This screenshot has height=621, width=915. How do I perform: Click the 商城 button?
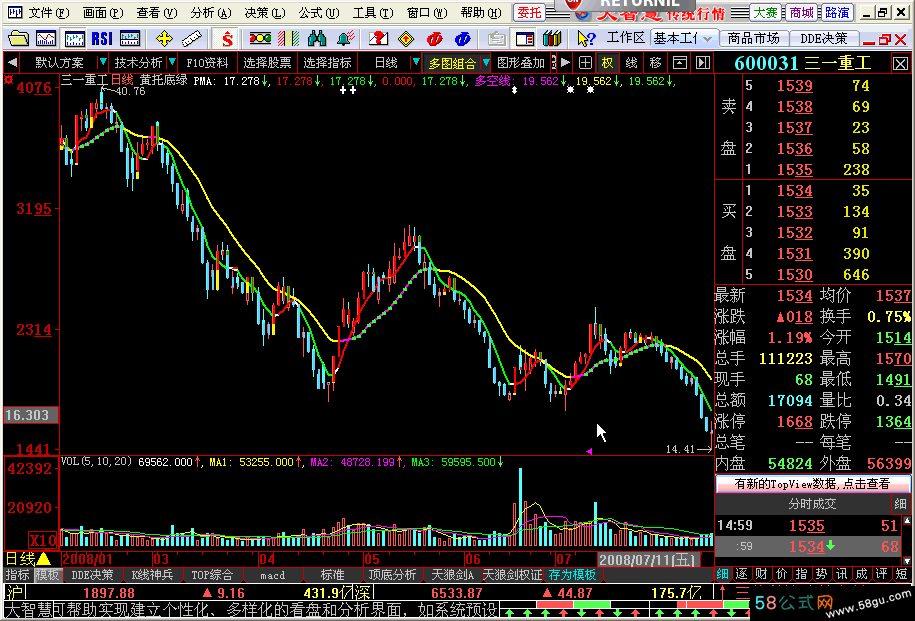[x=801, y=12]
